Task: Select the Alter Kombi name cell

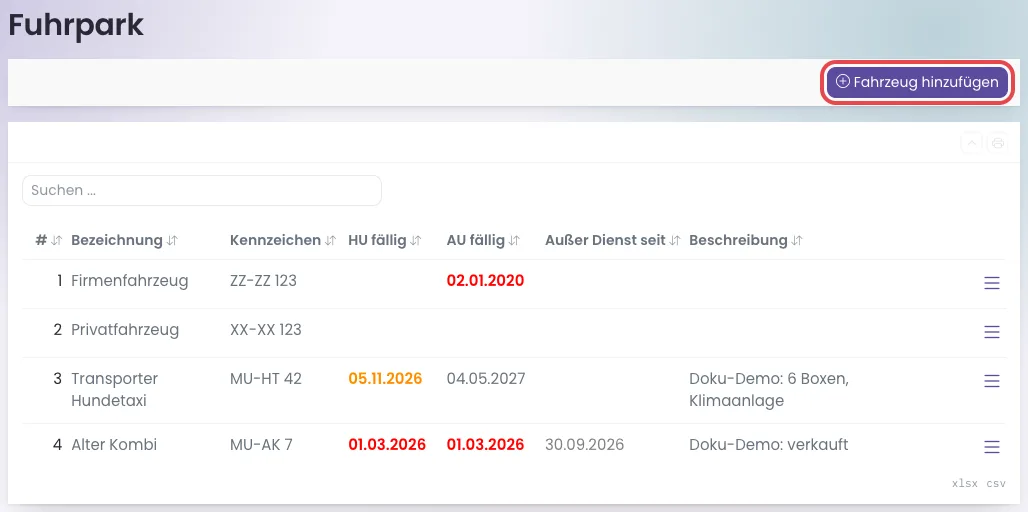Action: coord(114,445)
